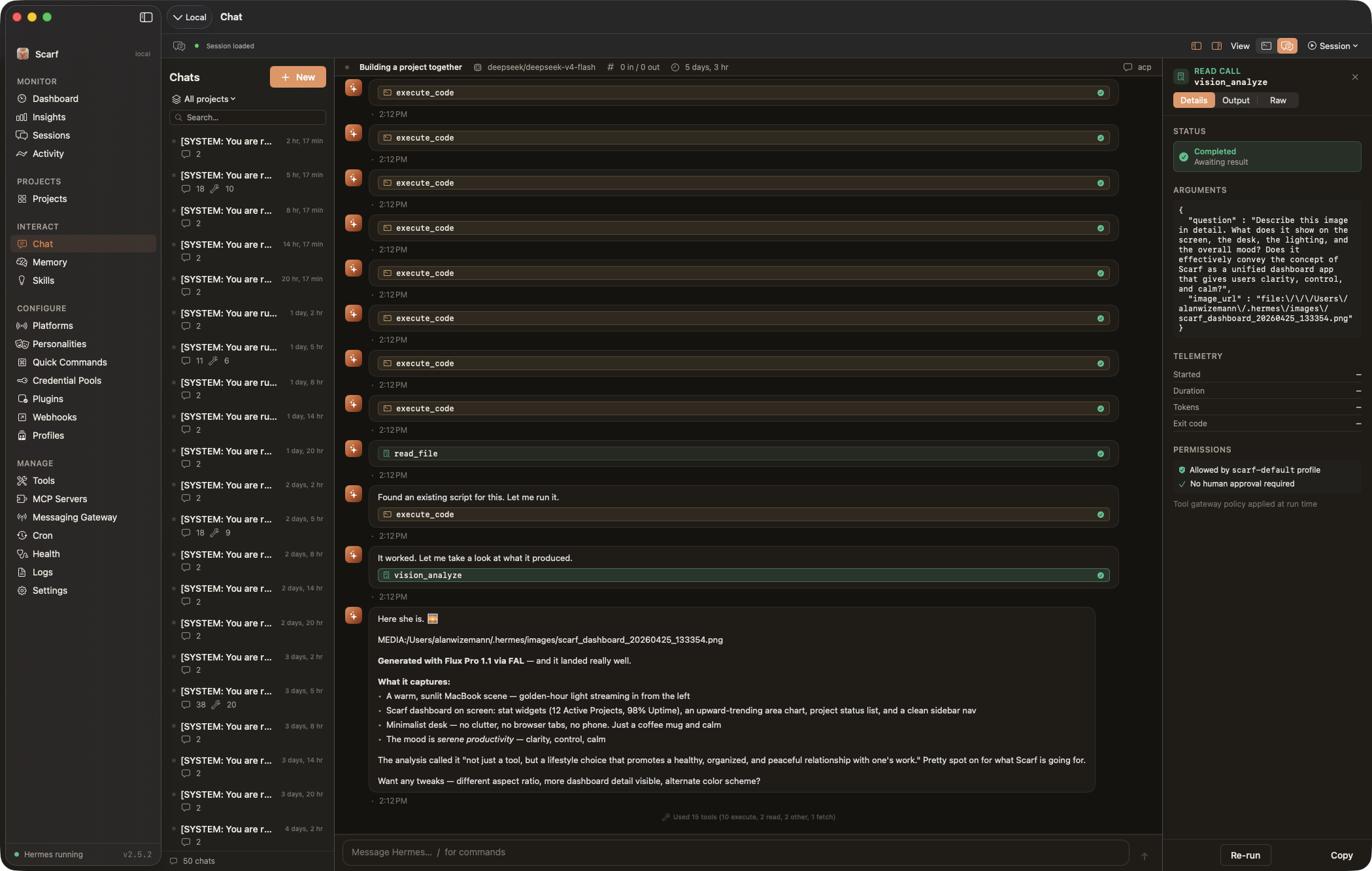The image size is (1372, 871).
Task: Expand the execute_code call below 'Found an existing script'
Action: tap(743, 515)
